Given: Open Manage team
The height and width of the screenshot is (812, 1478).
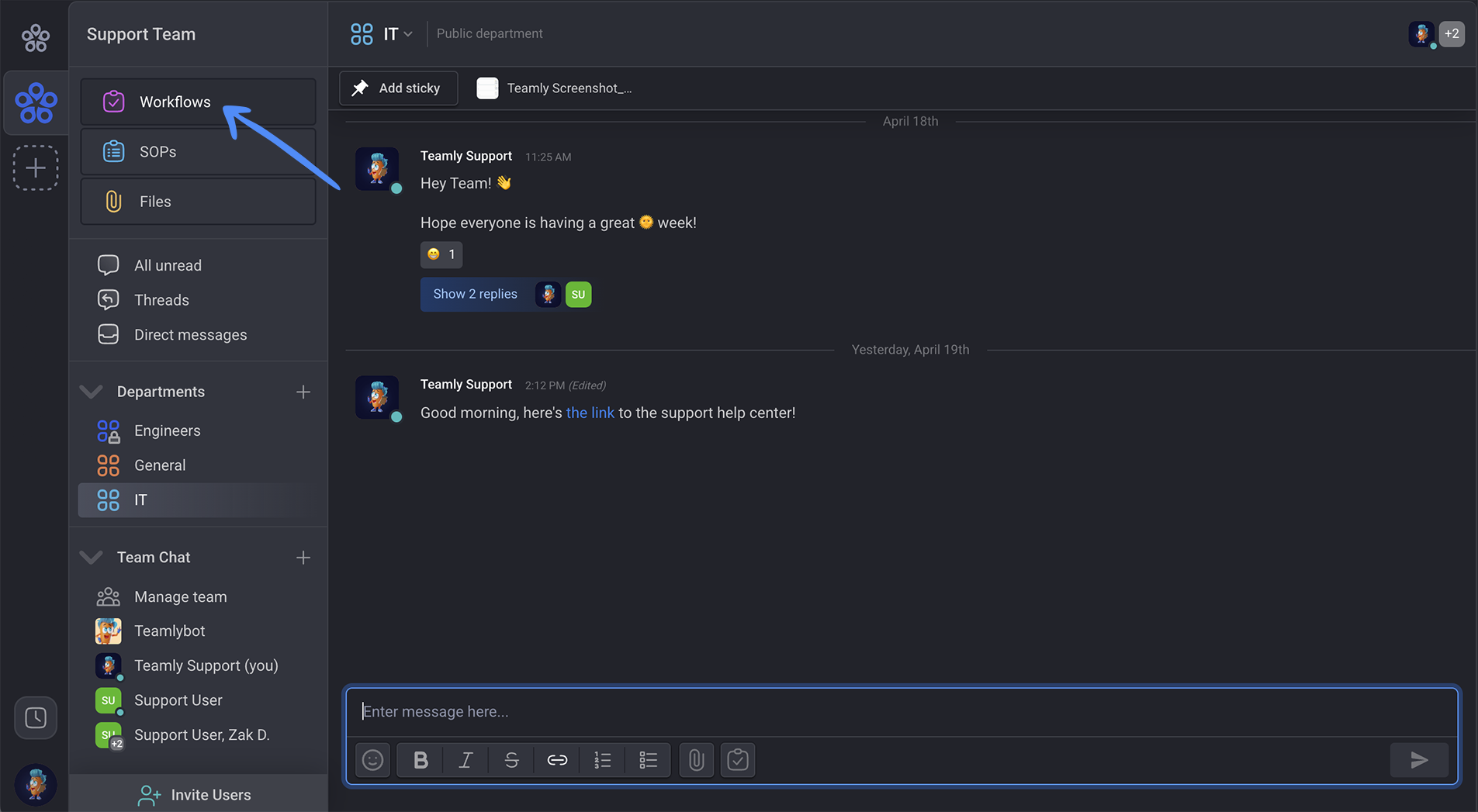Looking at the screenshot, I should 180,597.
